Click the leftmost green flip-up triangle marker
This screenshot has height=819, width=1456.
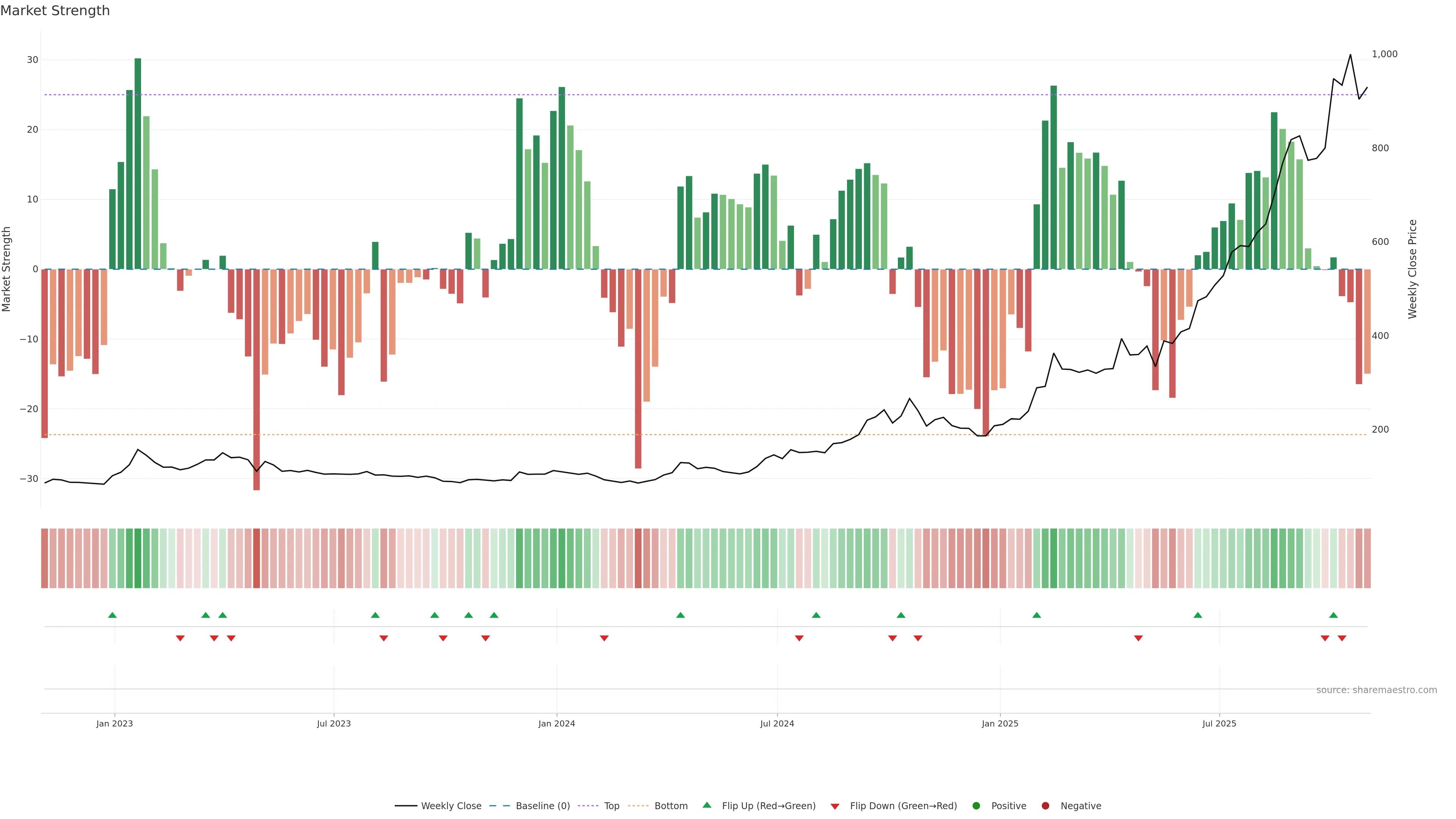(113, 615)
